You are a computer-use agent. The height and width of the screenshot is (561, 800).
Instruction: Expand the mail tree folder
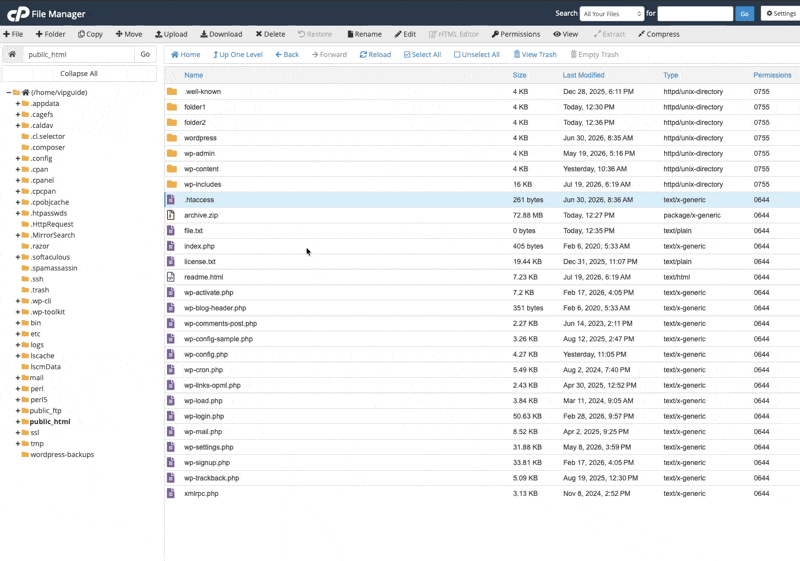18,378
